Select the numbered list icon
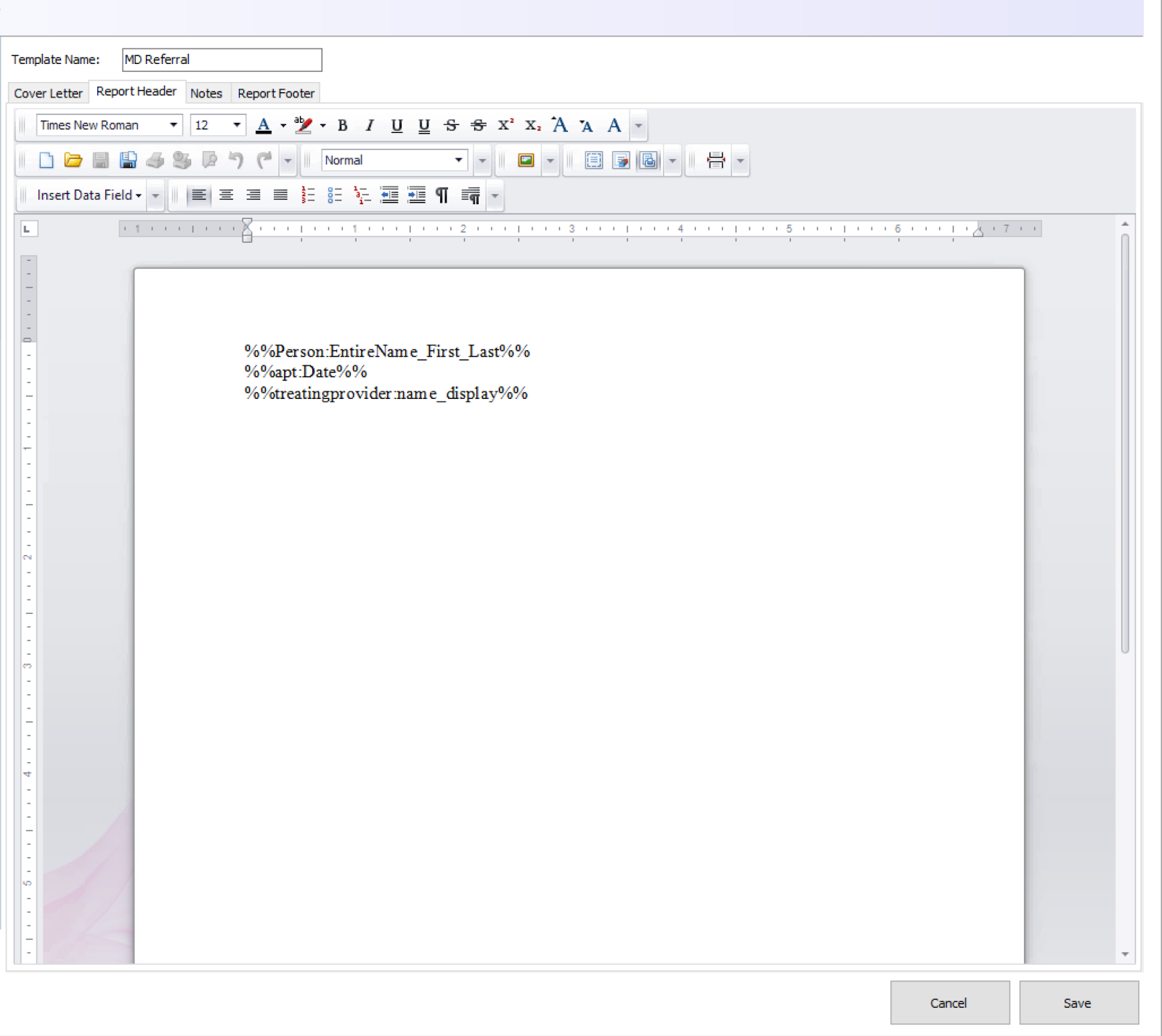 [x=308, y=195]
